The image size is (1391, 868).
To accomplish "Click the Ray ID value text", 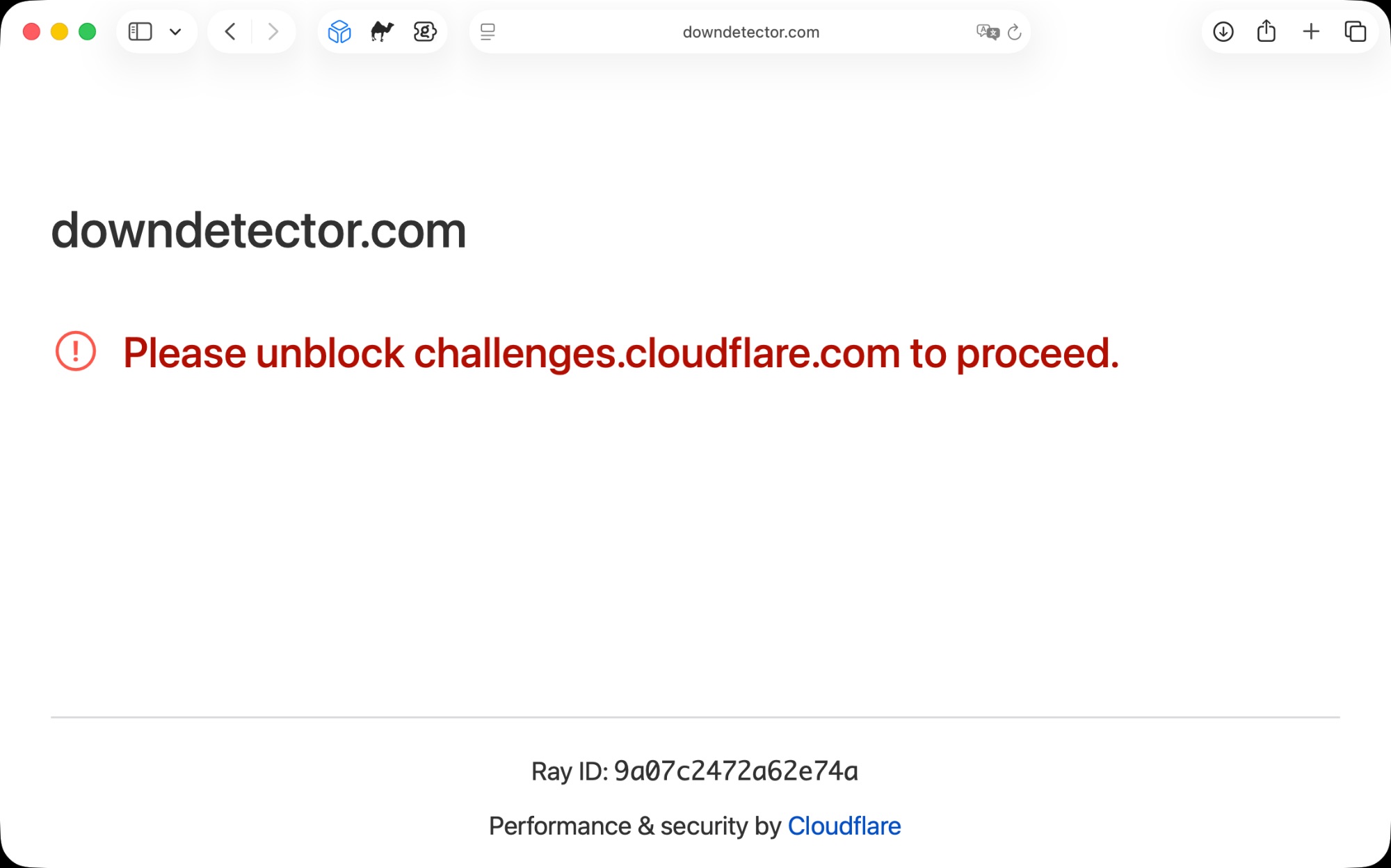I will click(x=736, y=771).
